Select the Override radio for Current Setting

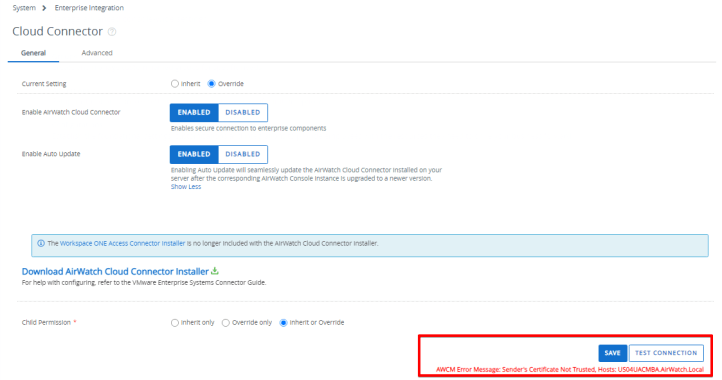point(211,83)
